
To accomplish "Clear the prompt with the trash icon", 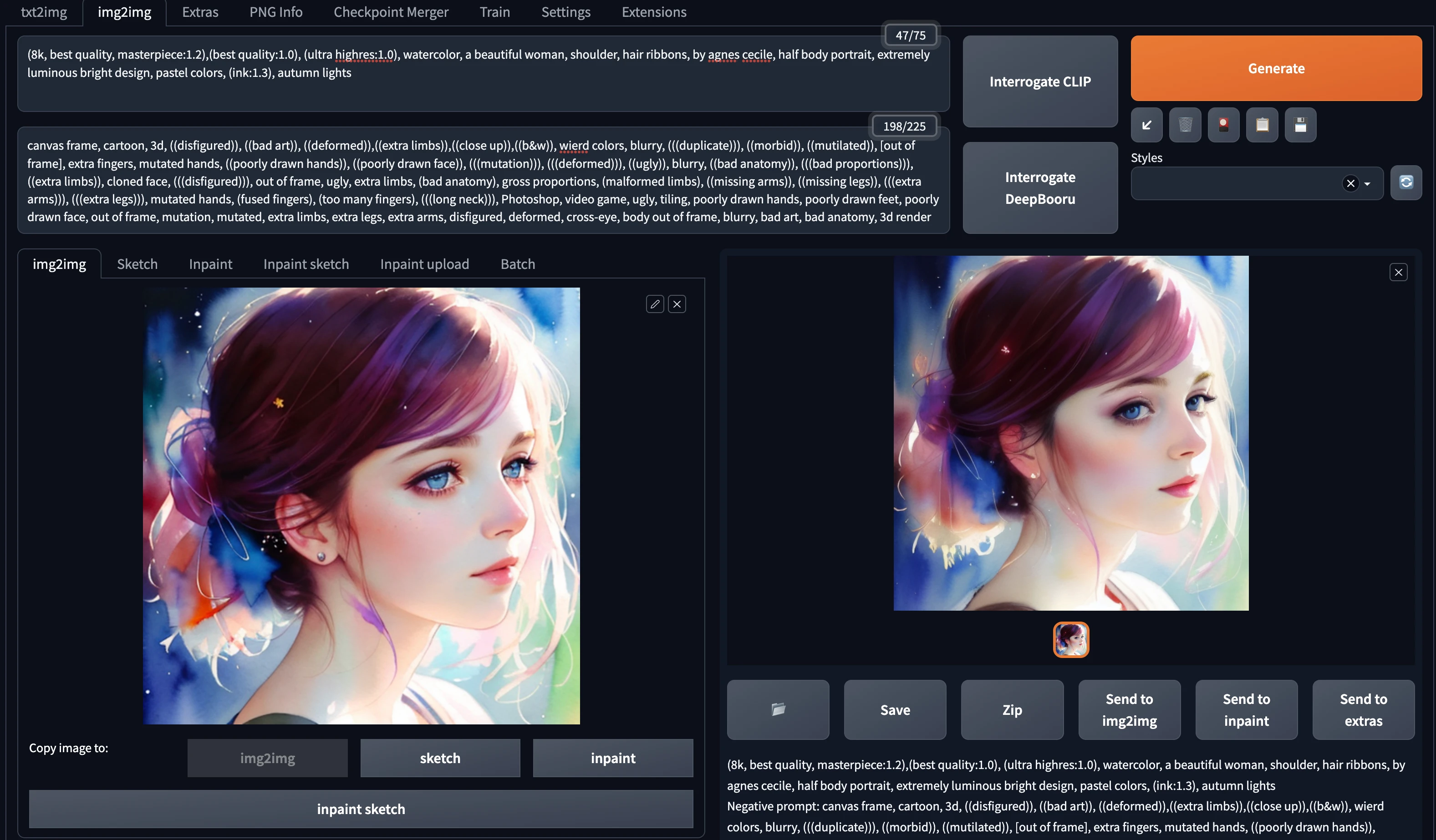I will 1185,125.
